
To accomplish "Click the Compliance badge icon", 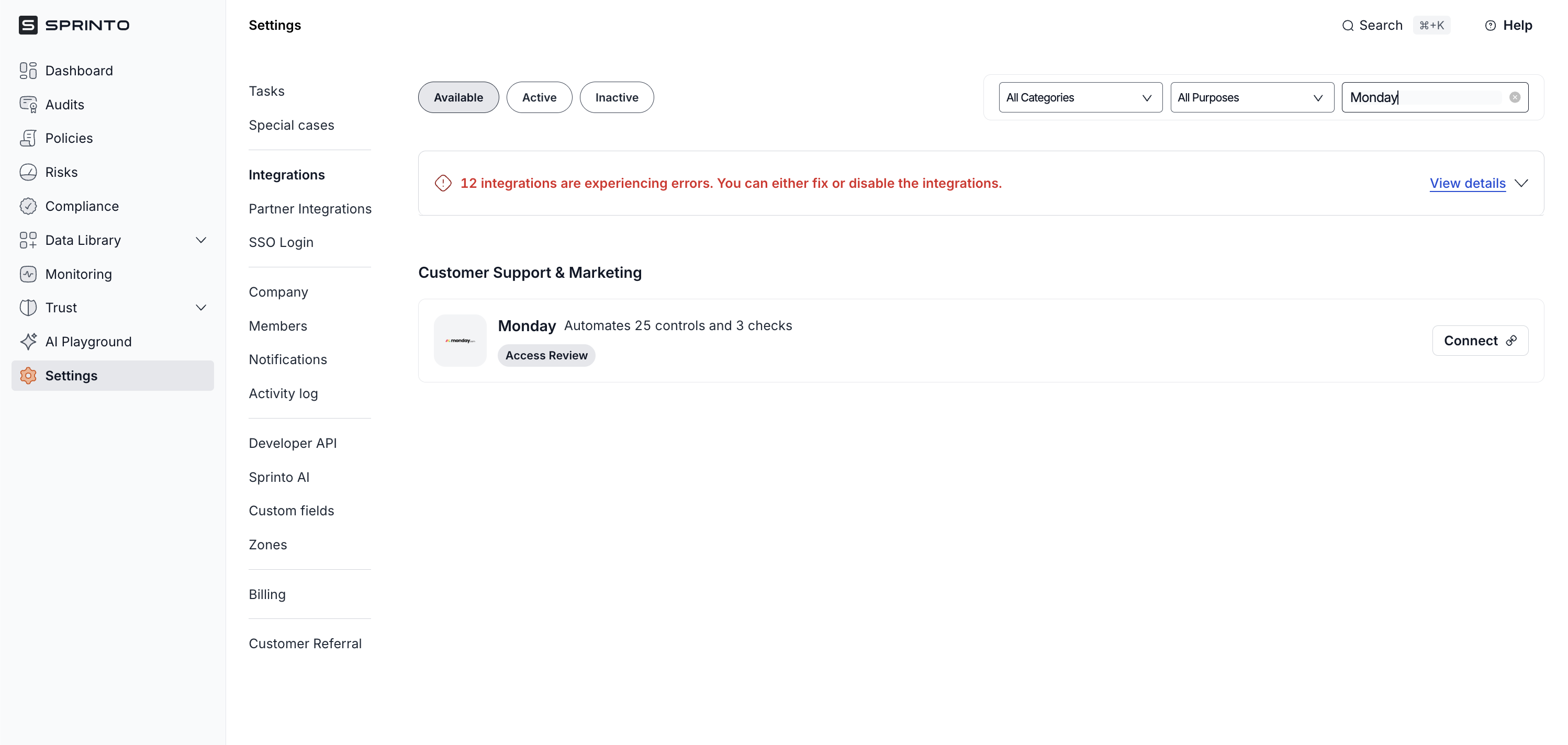I will pos(28,206).
